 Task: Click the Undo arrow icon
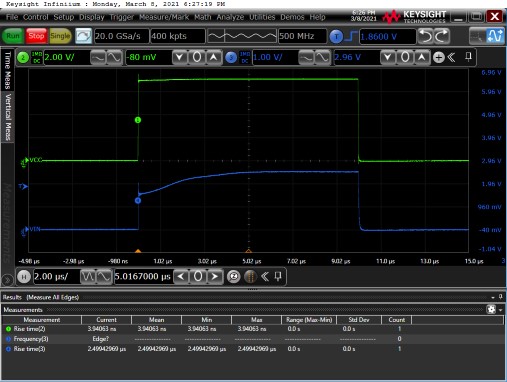pos(426,36)
